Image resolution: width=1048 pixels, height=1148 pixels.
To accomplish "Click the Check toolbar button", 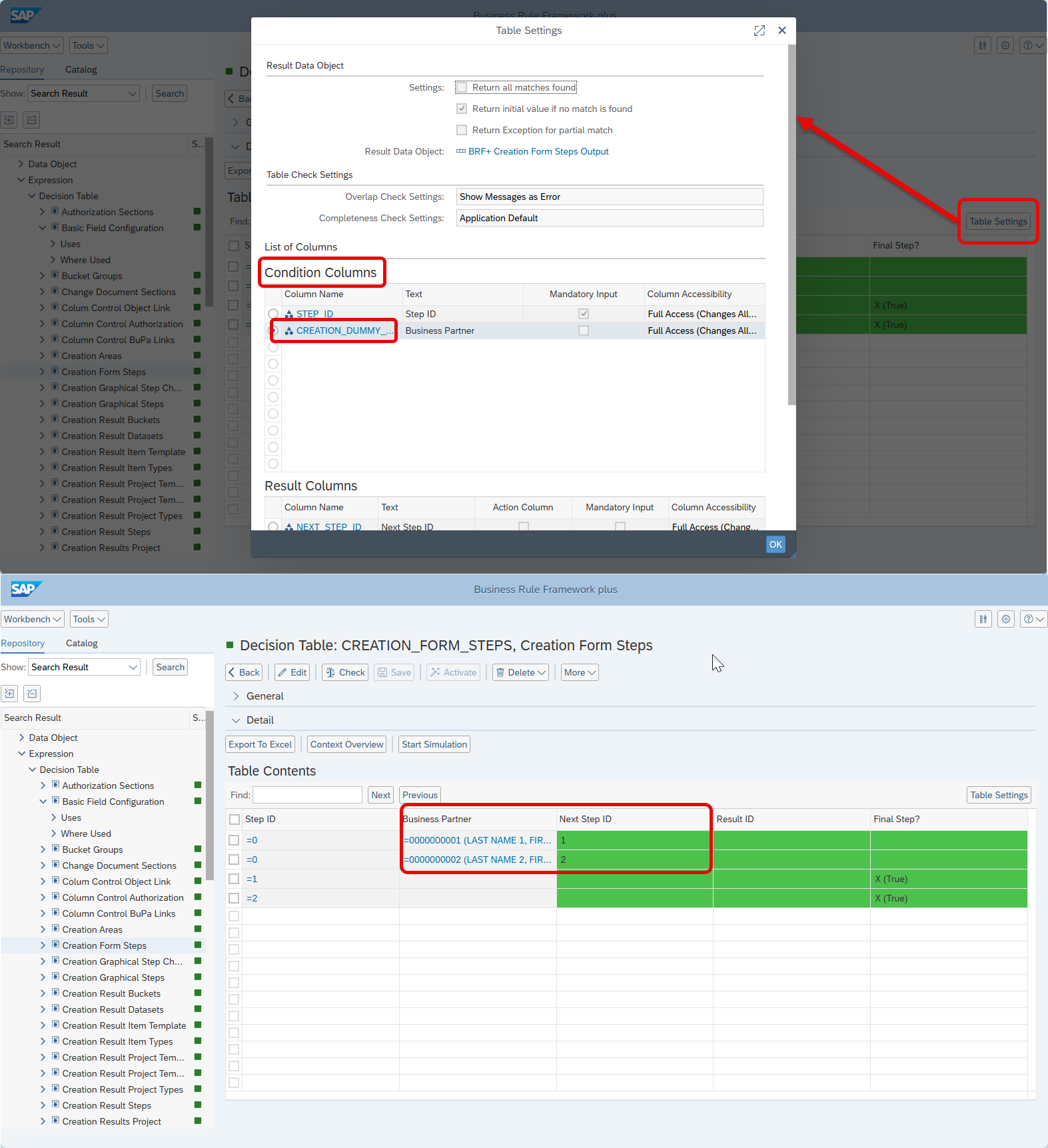I will 345,672.
